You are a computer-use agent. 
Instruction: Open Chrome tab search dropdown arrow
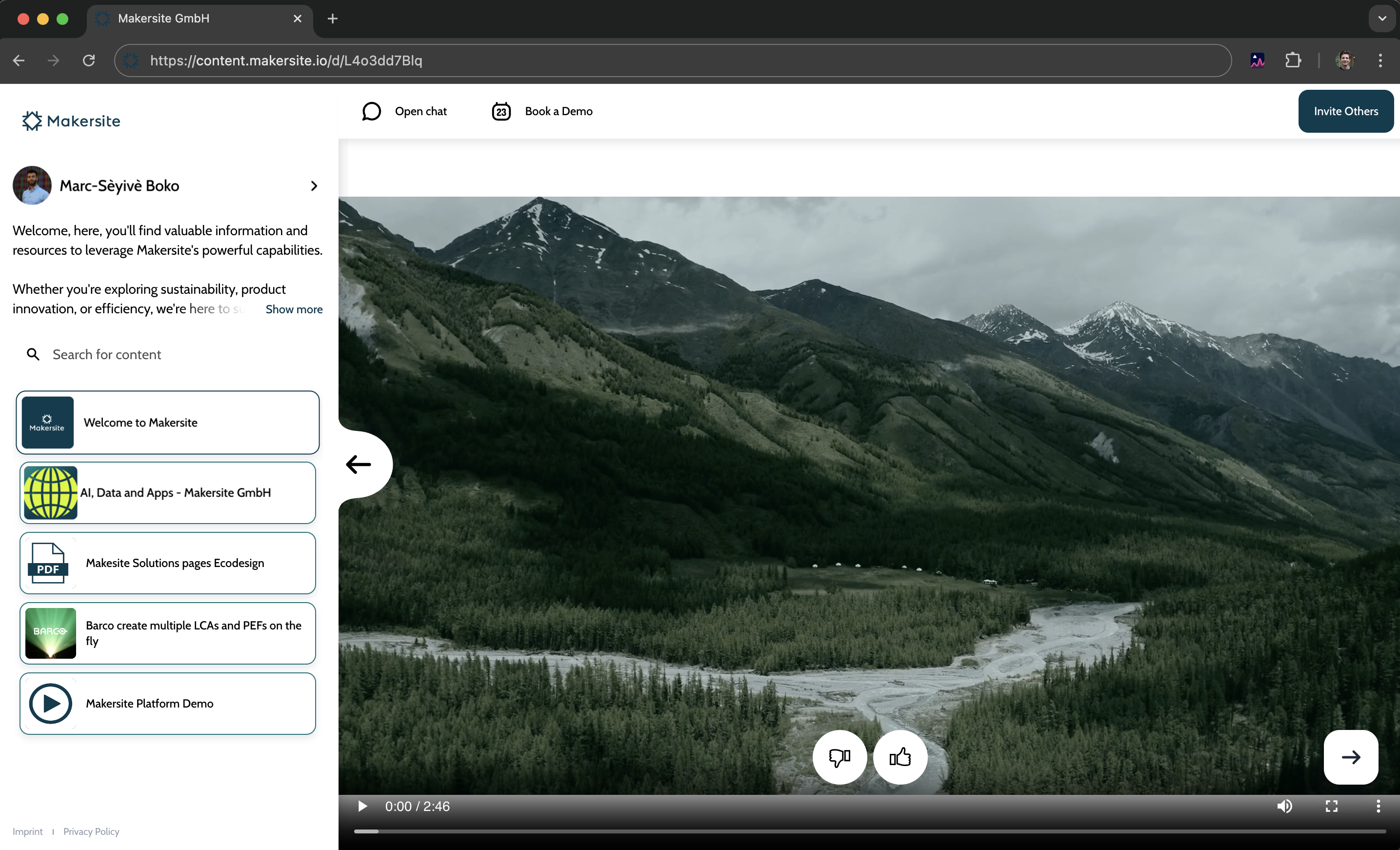coord(1382,19)
